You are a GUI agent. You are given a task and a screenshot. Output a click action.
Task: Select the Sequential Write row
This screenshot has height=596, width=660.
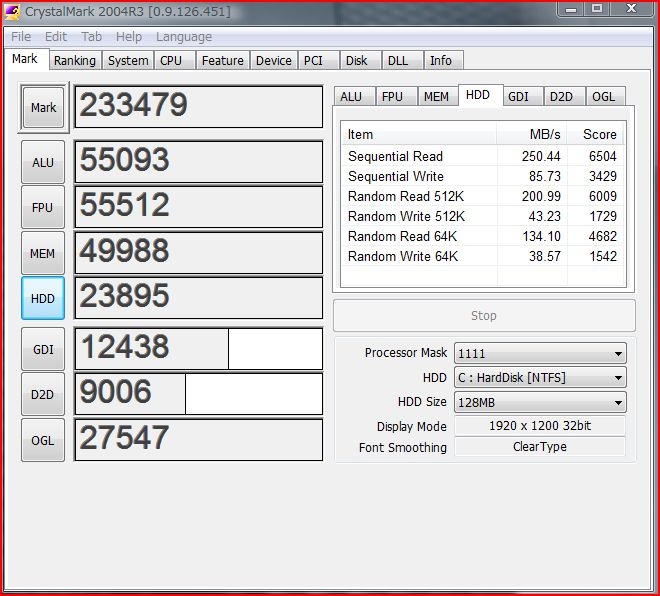[x=483, y=176]
